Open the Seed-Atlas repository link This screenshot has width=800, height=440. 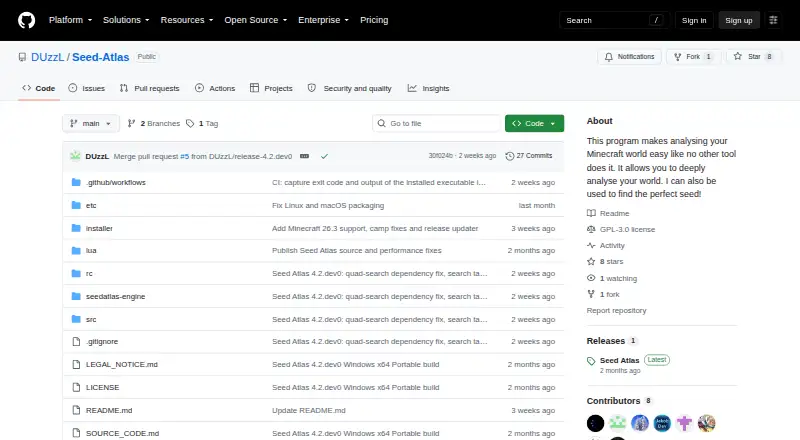coord(101,57)
